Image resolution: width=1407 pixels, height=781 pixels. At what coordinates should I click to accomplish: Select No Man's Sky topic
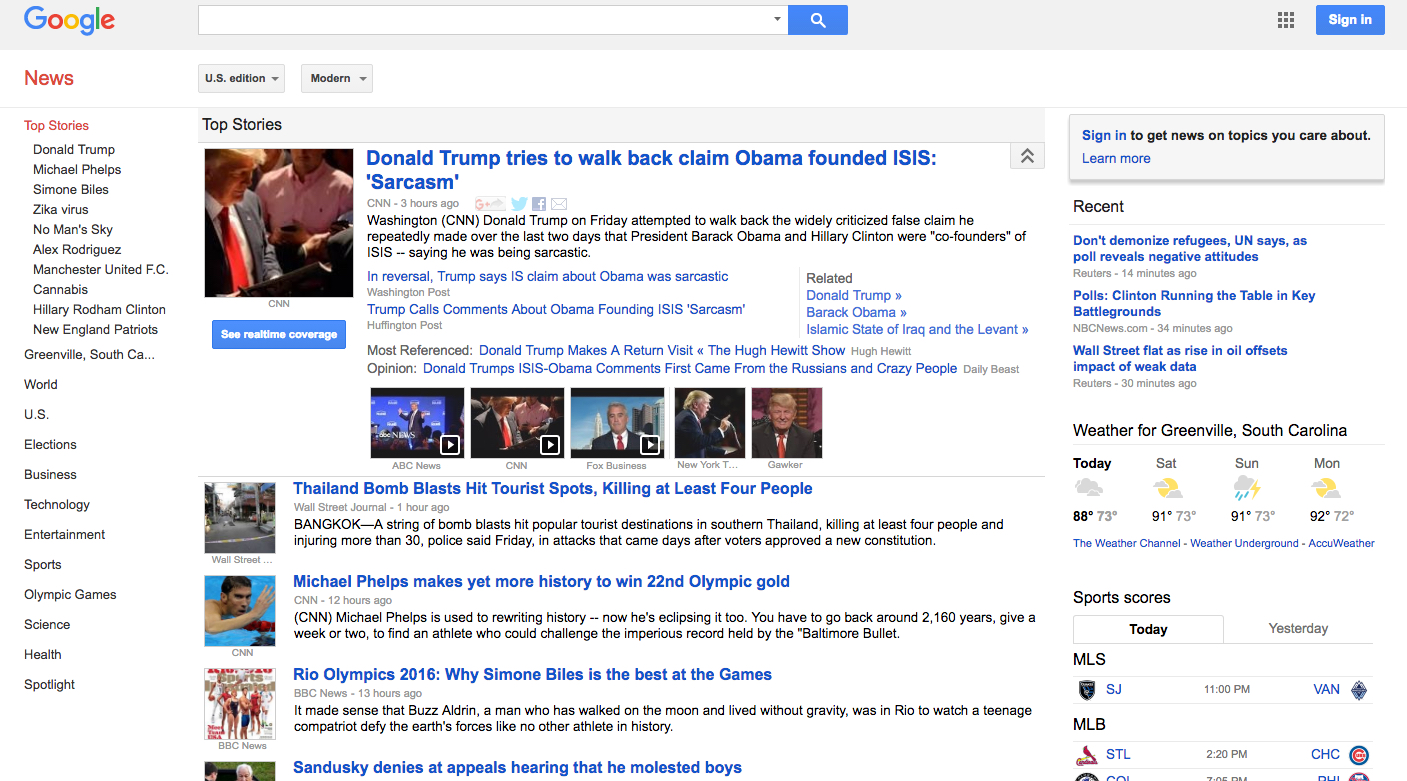click(x=73, y=229)
